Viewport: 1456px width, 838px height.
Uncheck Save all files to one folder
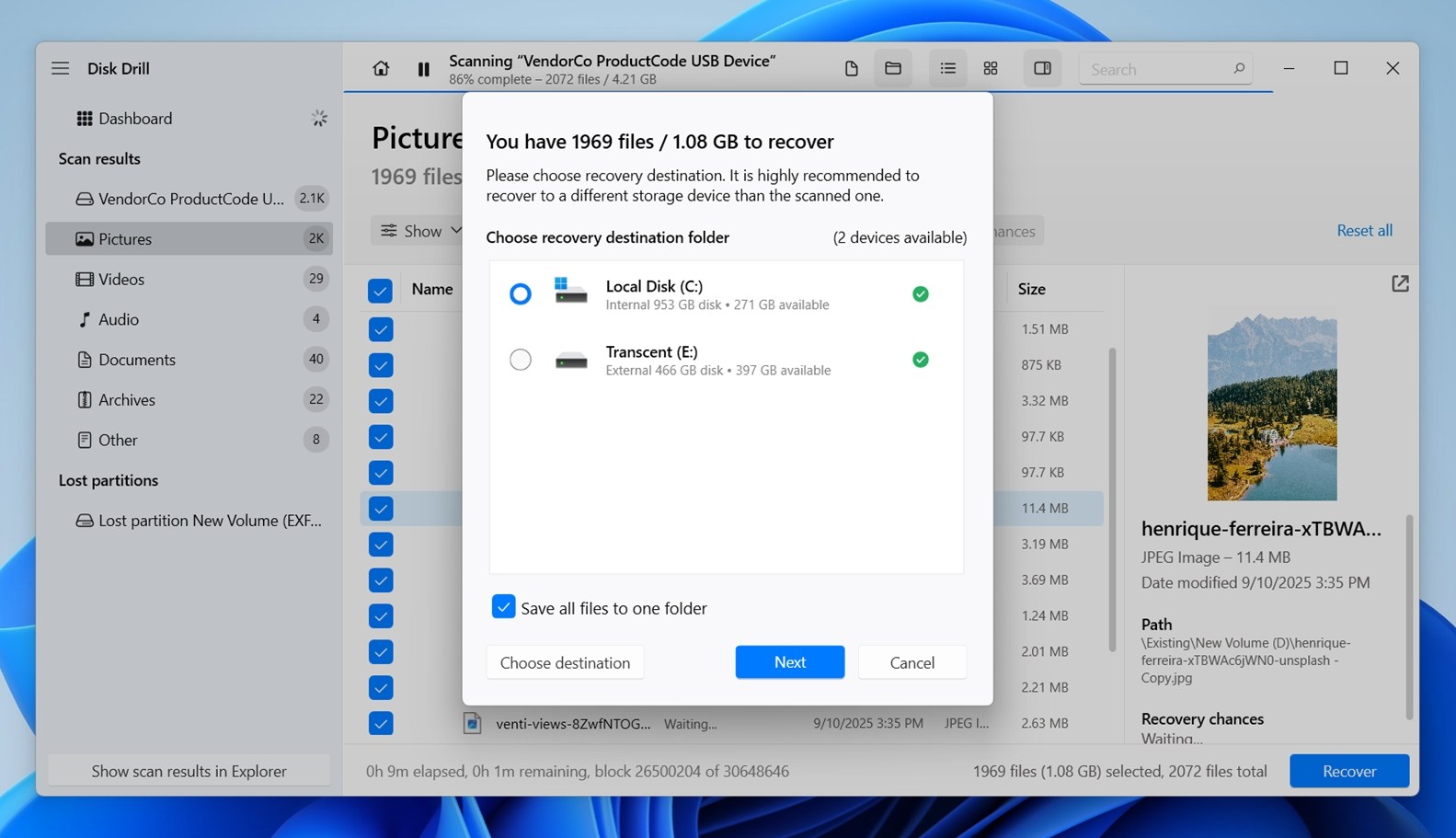[503, 607]
